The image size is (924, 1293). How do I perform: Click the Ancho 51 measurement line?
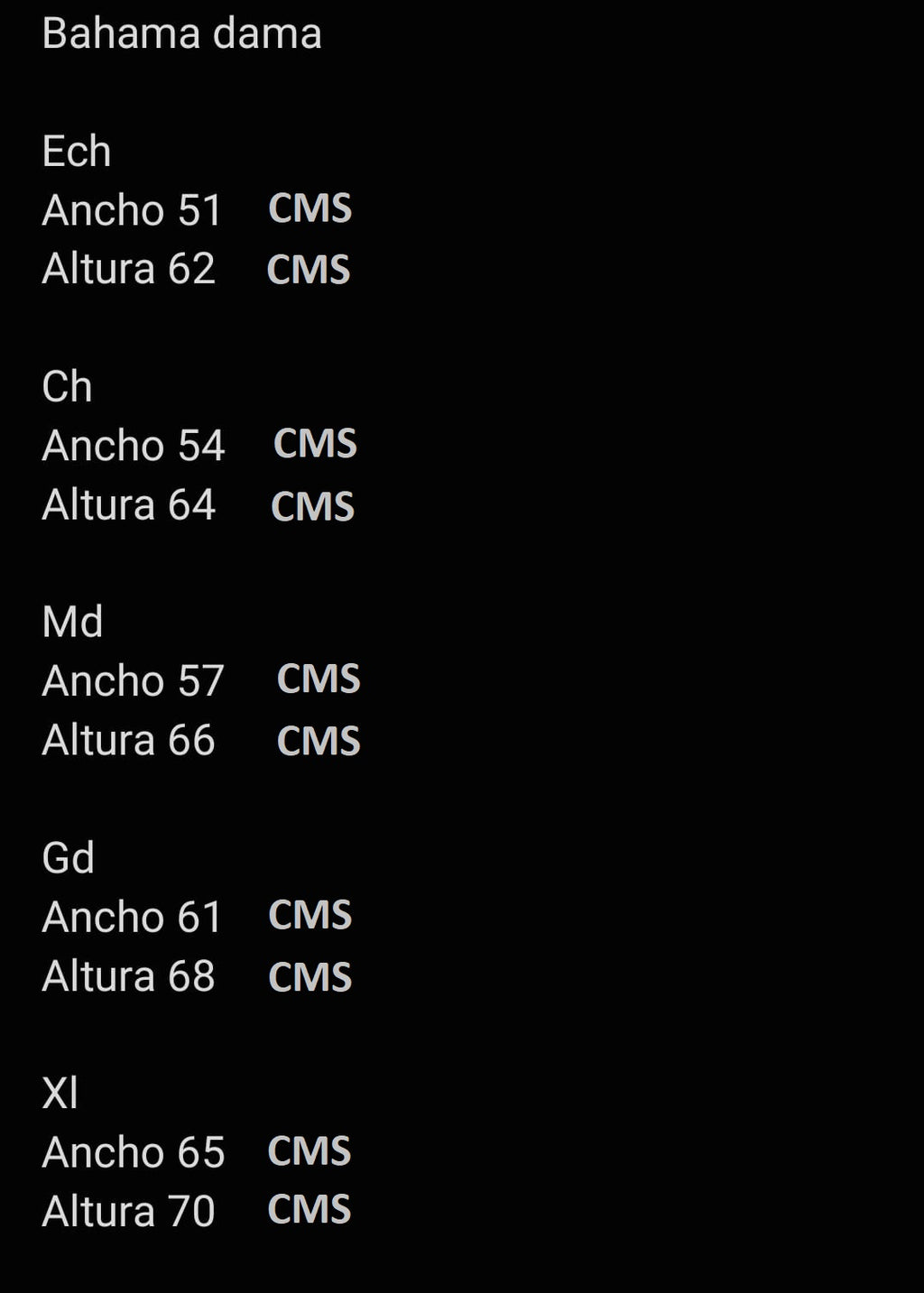point(132,210)
